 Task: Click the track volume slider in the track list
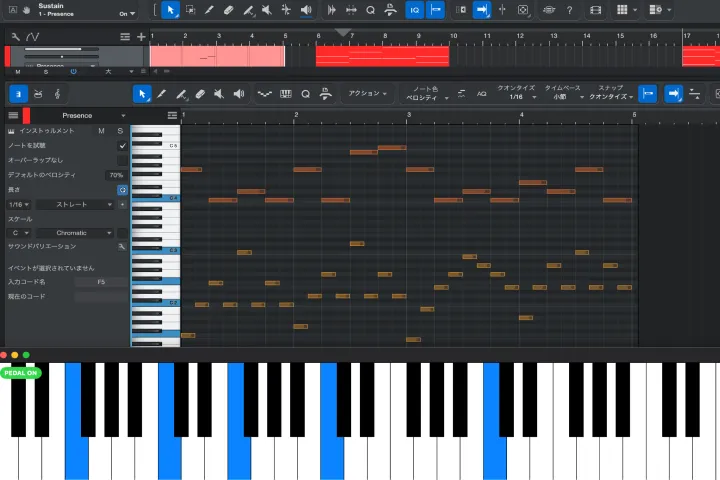click(x=62, y=49)
